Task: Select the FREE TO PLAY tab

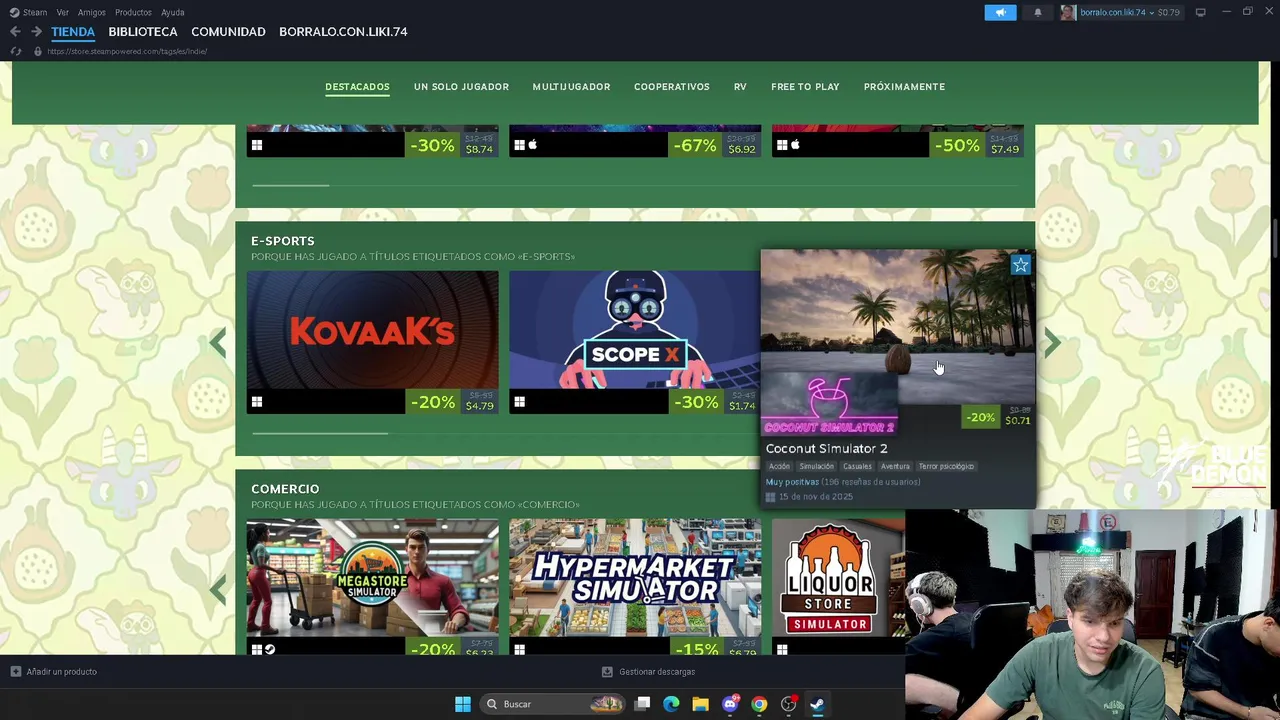Action: pos(805,87)
